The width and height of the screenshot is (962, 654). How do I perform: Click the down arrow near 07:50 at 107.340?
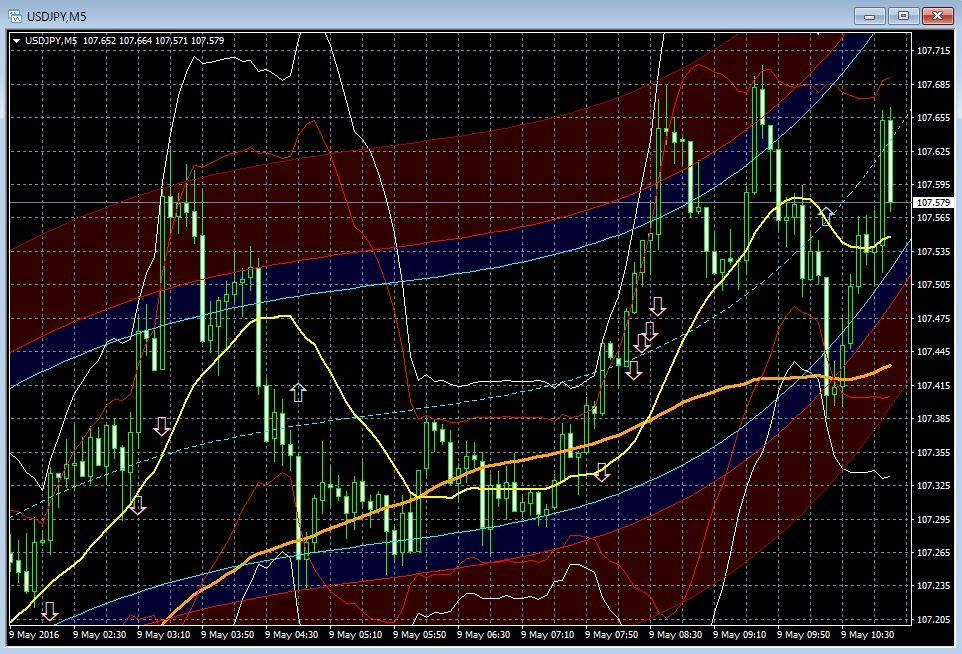pos(602,472)
